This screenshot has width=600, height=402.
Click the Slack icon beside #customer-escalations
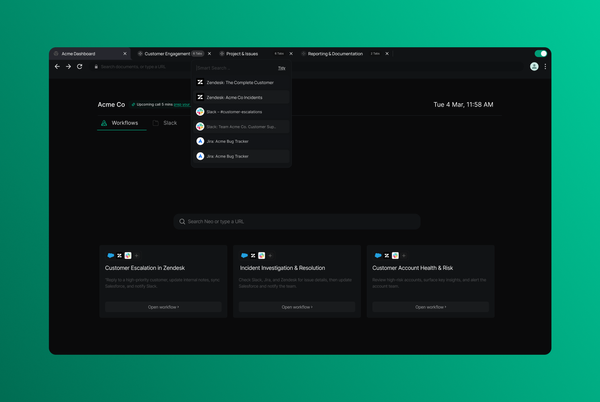[200, 112]
